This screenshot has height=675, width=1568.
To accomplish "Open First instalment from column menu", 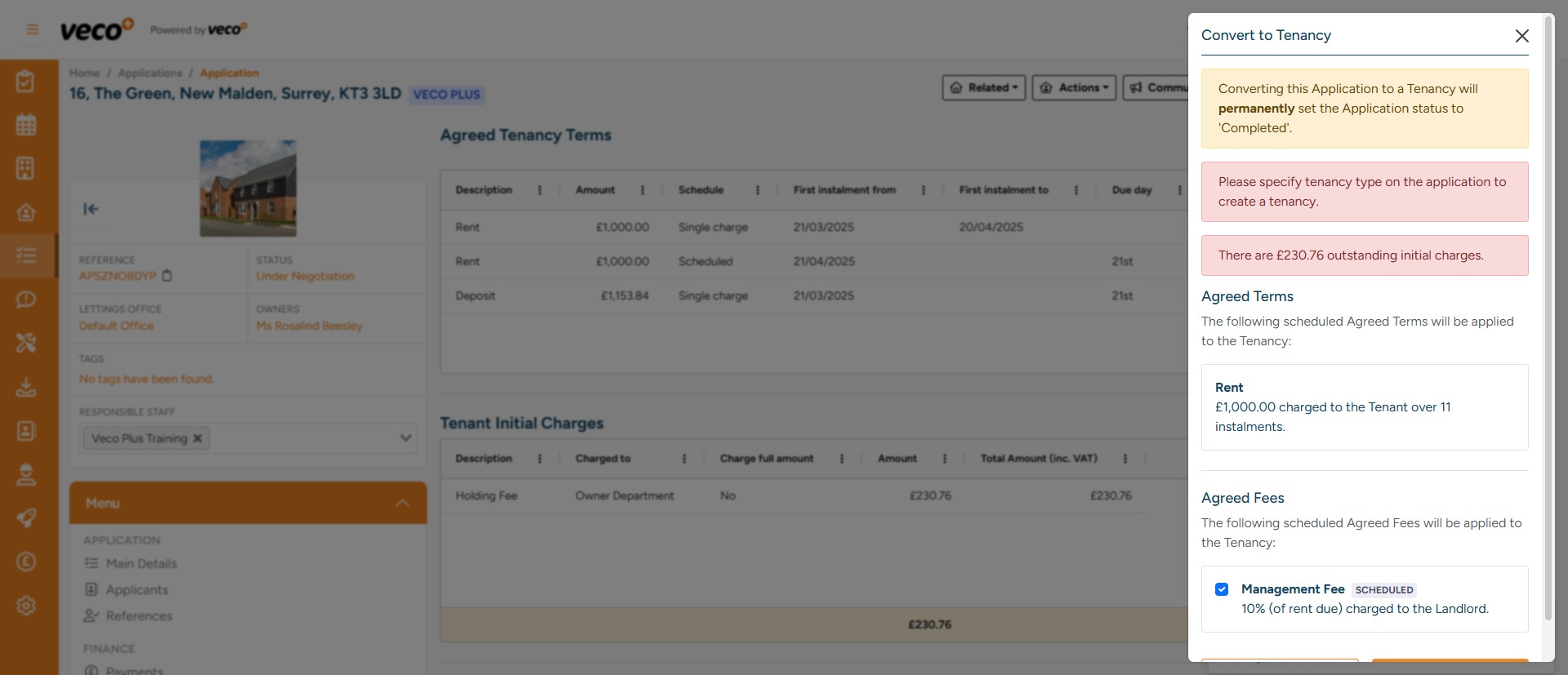I will pyautogui.click(x=924, y=190).
